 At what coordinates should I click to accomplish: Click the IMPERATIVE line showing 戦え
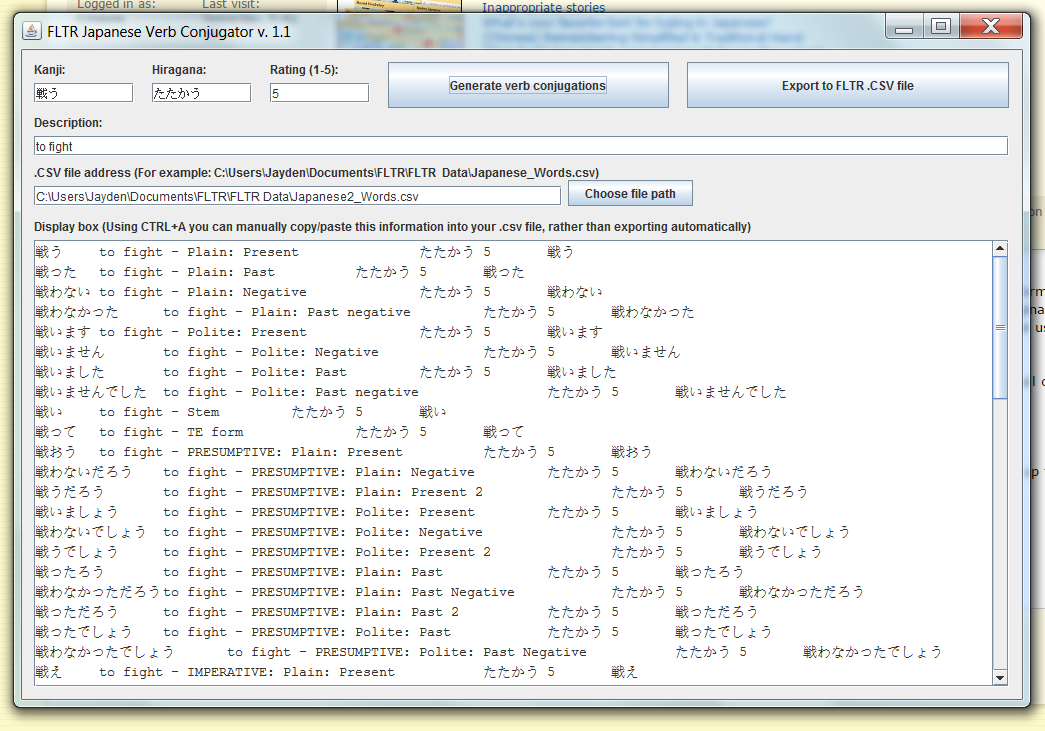click(200, 671)
